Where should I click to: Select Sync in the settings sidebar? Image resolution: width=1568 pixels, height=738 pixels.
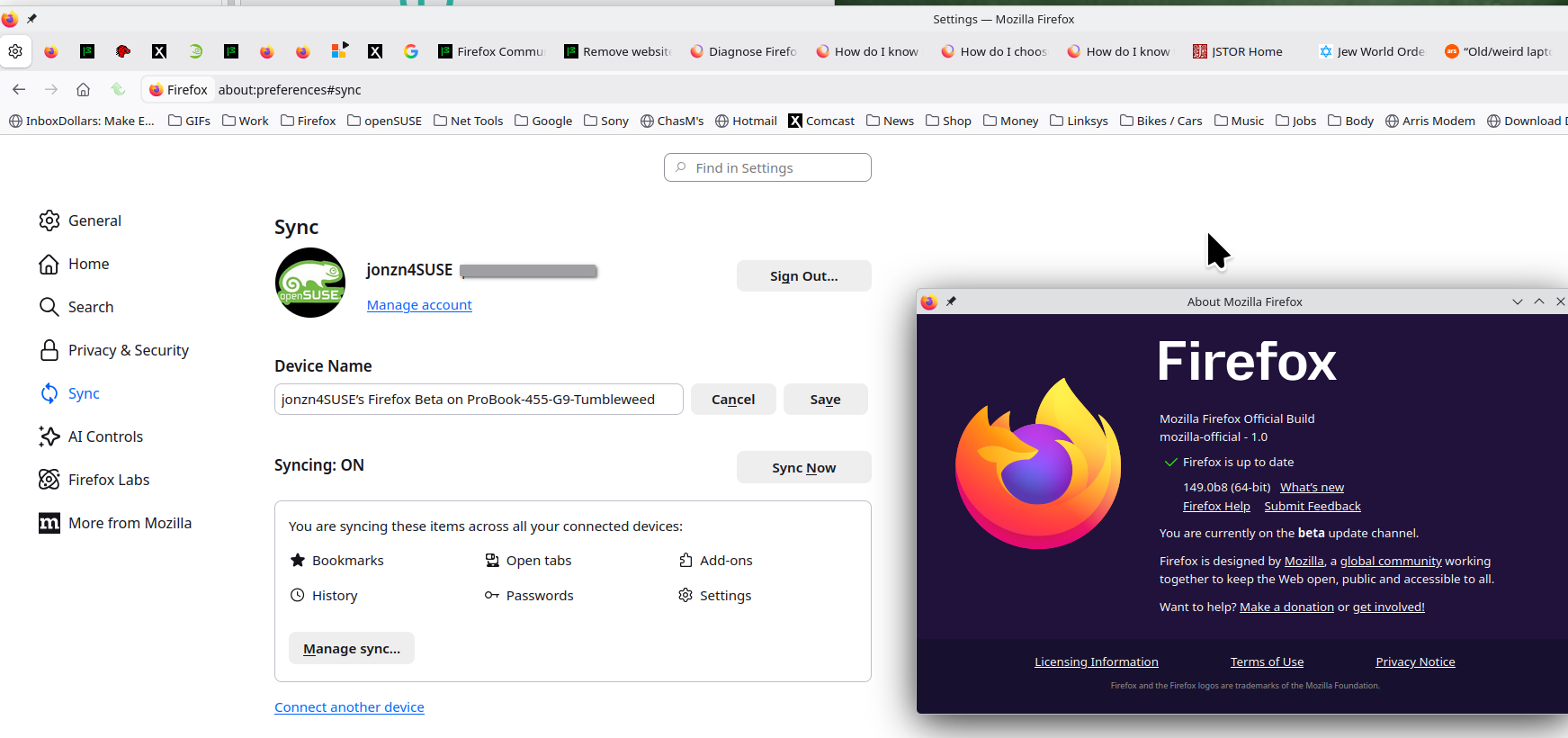(69, 393)
